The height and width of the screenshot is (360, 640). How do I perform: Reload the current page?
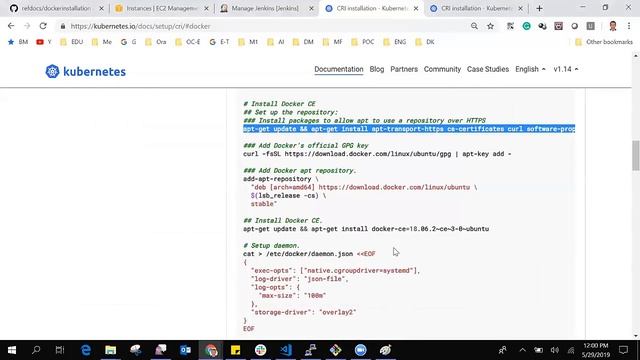pyautogui.click(x=43, y=26)
